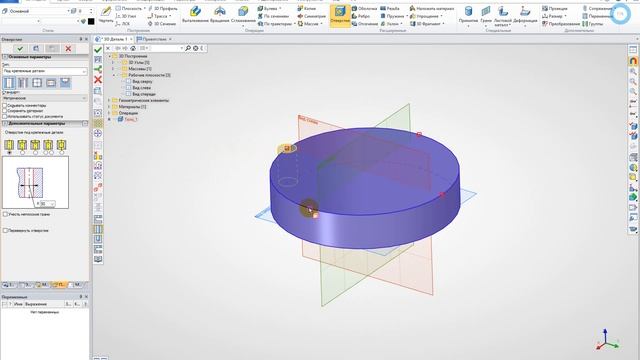This screenshot has height=360, width=640.
Task: Click the Отверстие hole tool in ribbon
Action: (340, 15)
